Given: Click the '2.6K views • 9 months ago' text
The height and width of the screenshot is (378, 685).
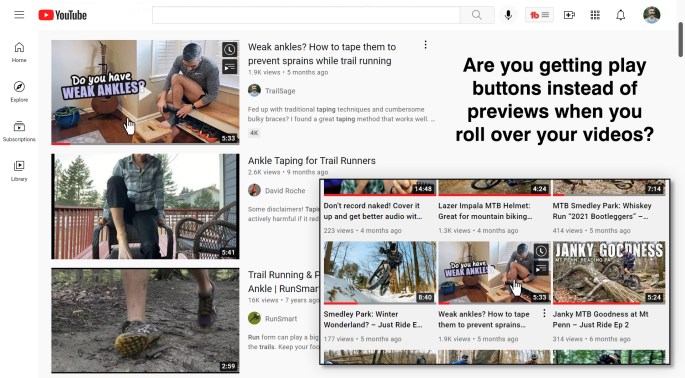Looking at the screenshot, I should tap(288, 172).
